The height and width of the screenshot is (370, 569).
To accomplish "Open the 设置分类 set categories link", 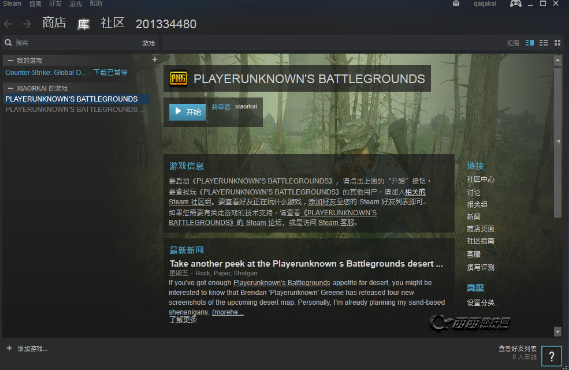I will (x=483, y=302).
